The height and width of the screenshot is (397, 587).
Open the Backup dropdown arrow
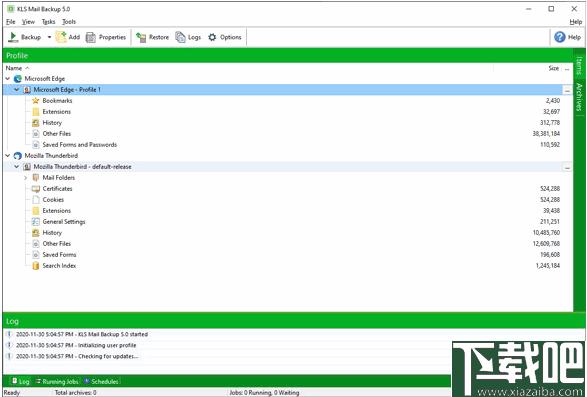click(x=49, y=37)
